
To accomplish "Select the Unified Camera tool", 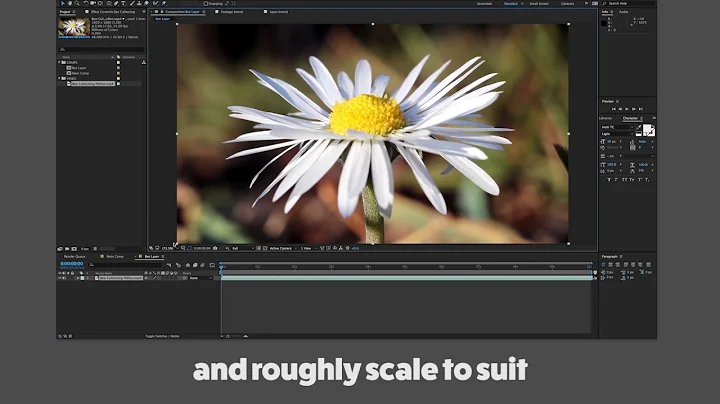I will coord(93,3).
